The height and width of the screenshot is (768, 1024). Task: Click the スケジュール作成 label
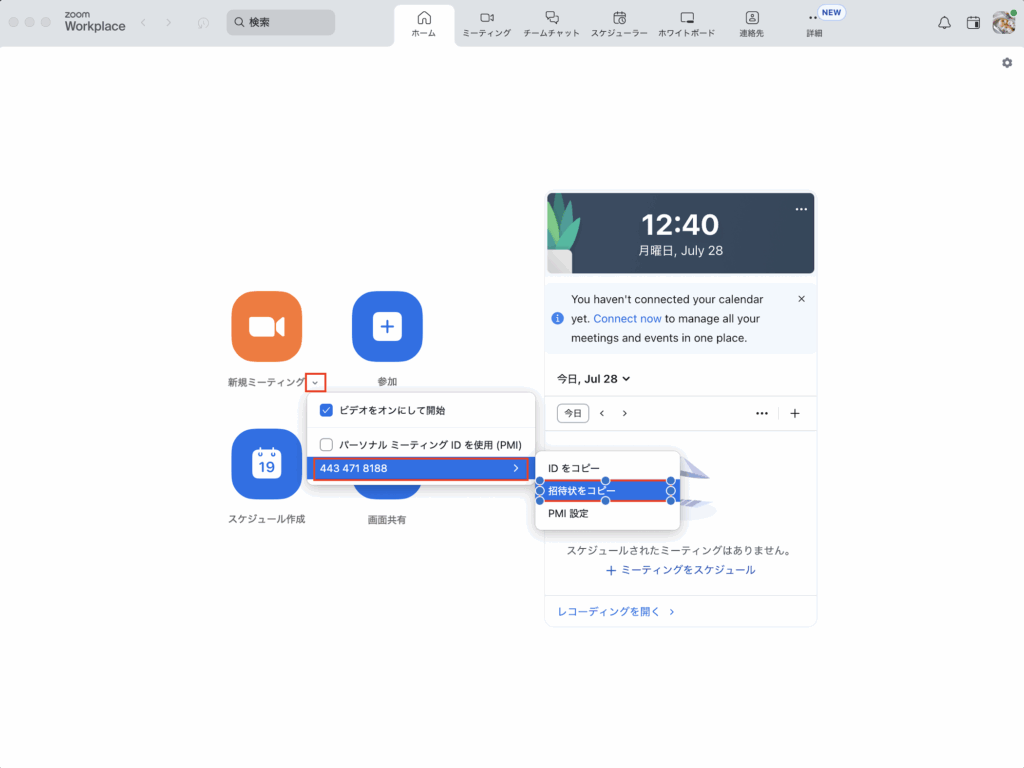[266, 519]
